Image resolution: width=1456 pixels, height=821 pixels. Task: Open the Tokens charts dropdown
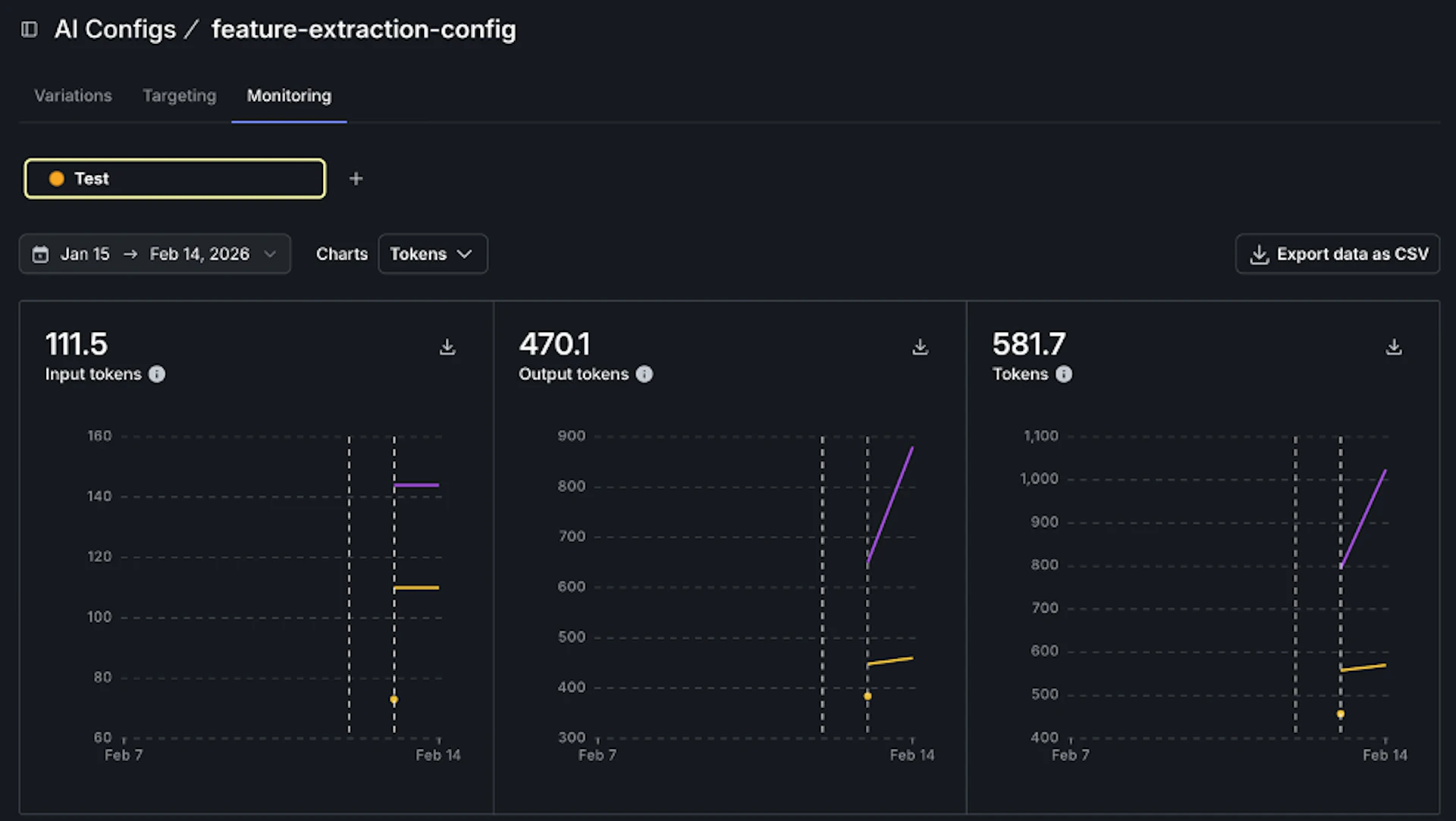pyautogui.click(x=432, y=254)
